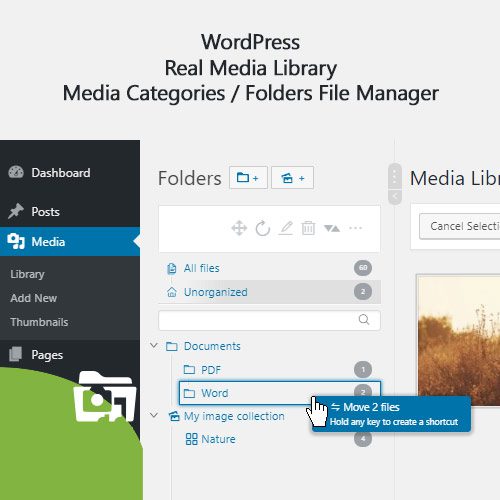Click the My image collection icon
This screenshot has height=500, width=500.
click(x=174, y=416)
